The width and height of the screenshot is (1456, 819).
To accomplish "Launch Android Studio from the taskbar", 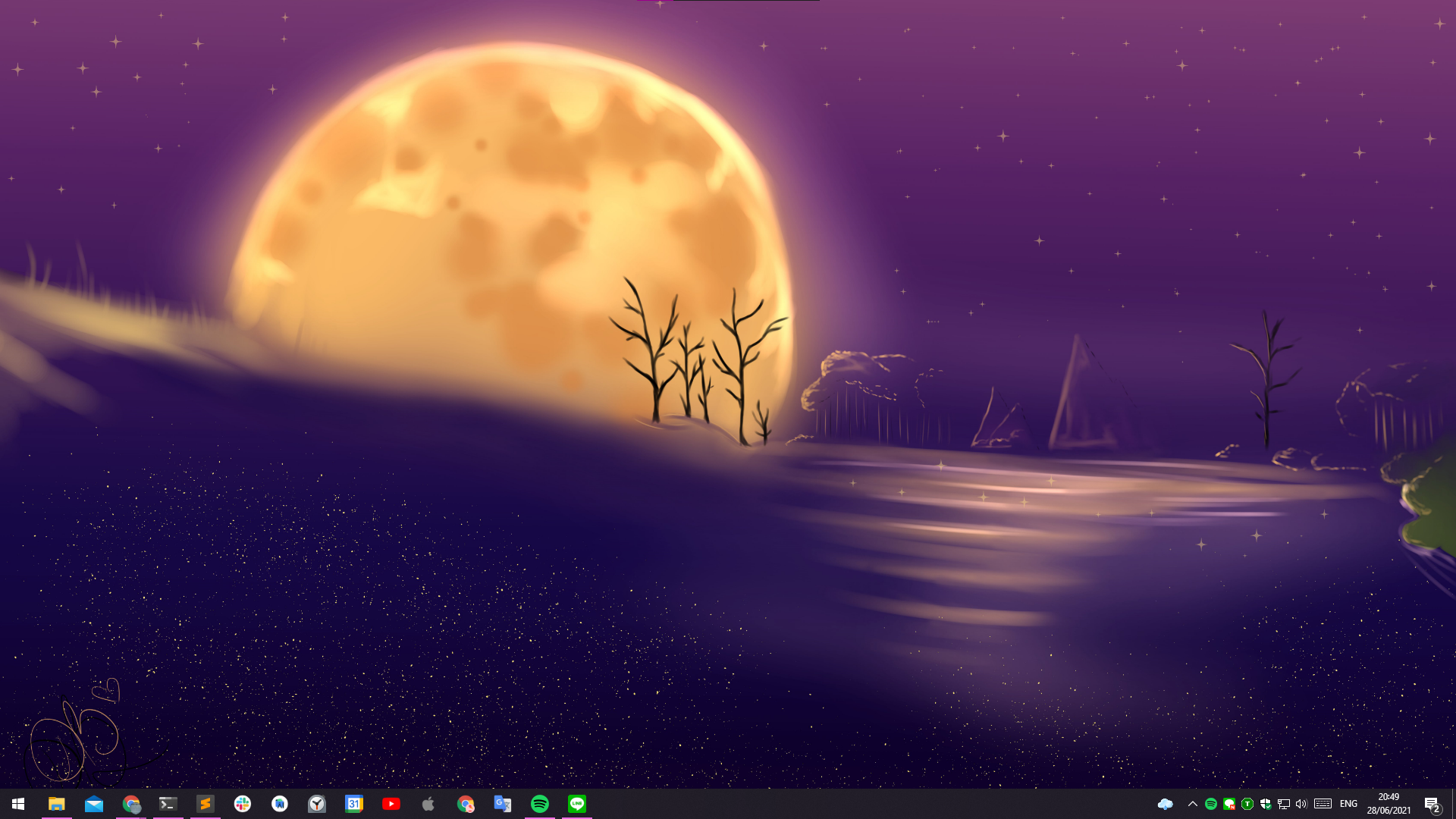I will 280,804.
